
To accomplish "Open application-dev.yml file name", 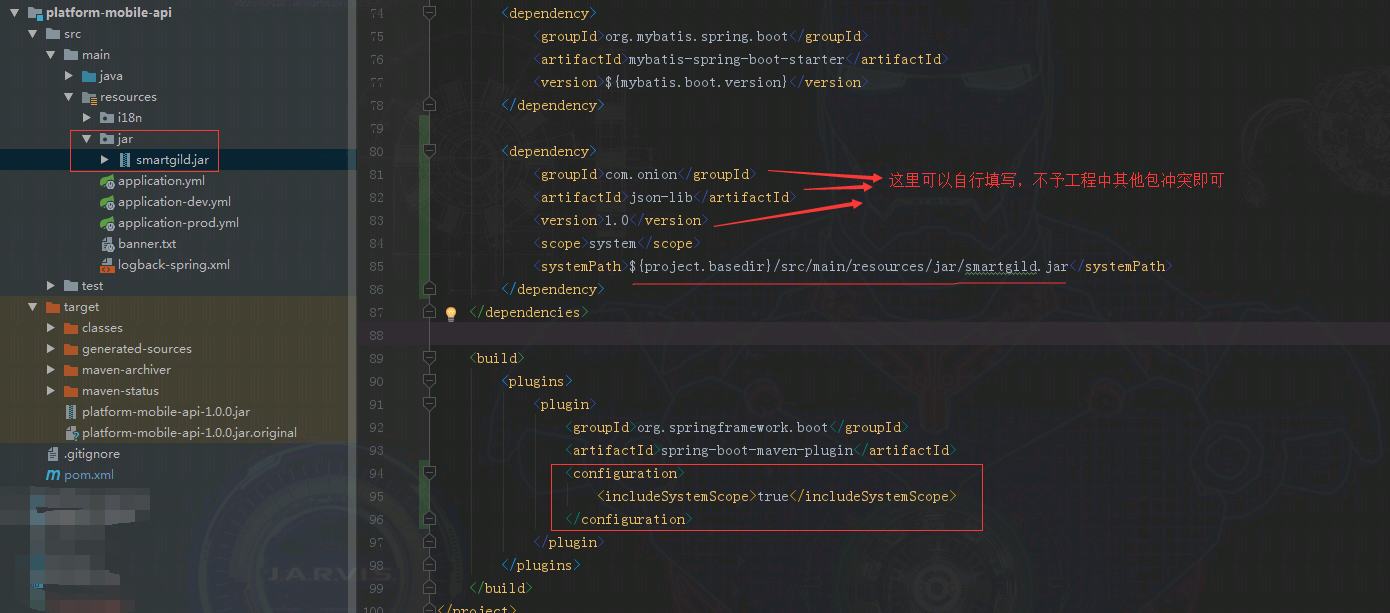I will tap(174, 202).
